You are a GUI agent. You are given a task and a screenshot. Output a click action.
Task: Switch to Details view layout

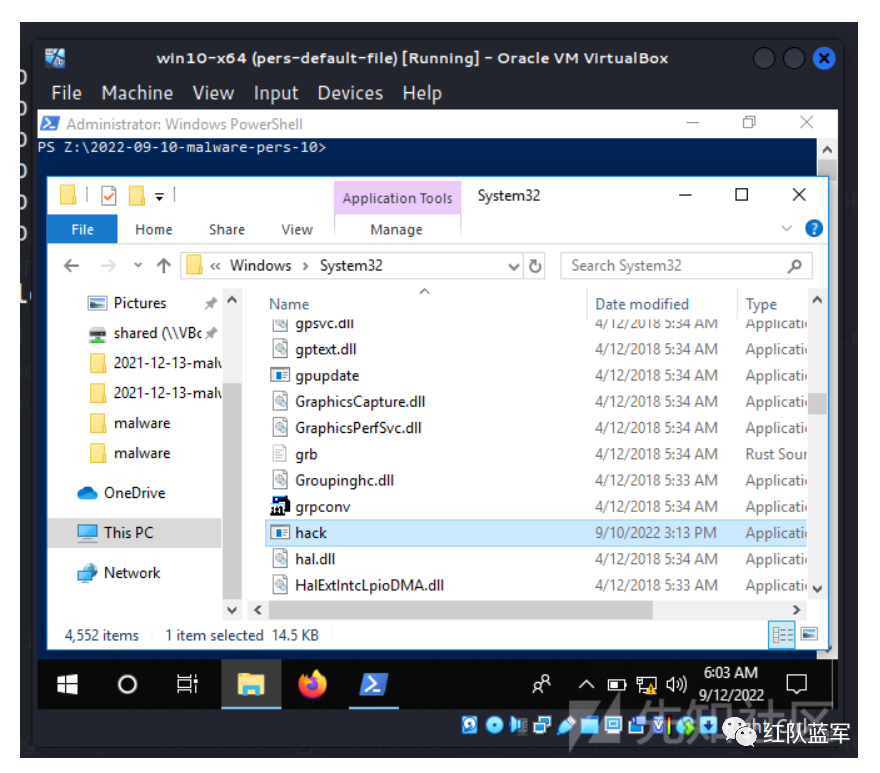782,635
